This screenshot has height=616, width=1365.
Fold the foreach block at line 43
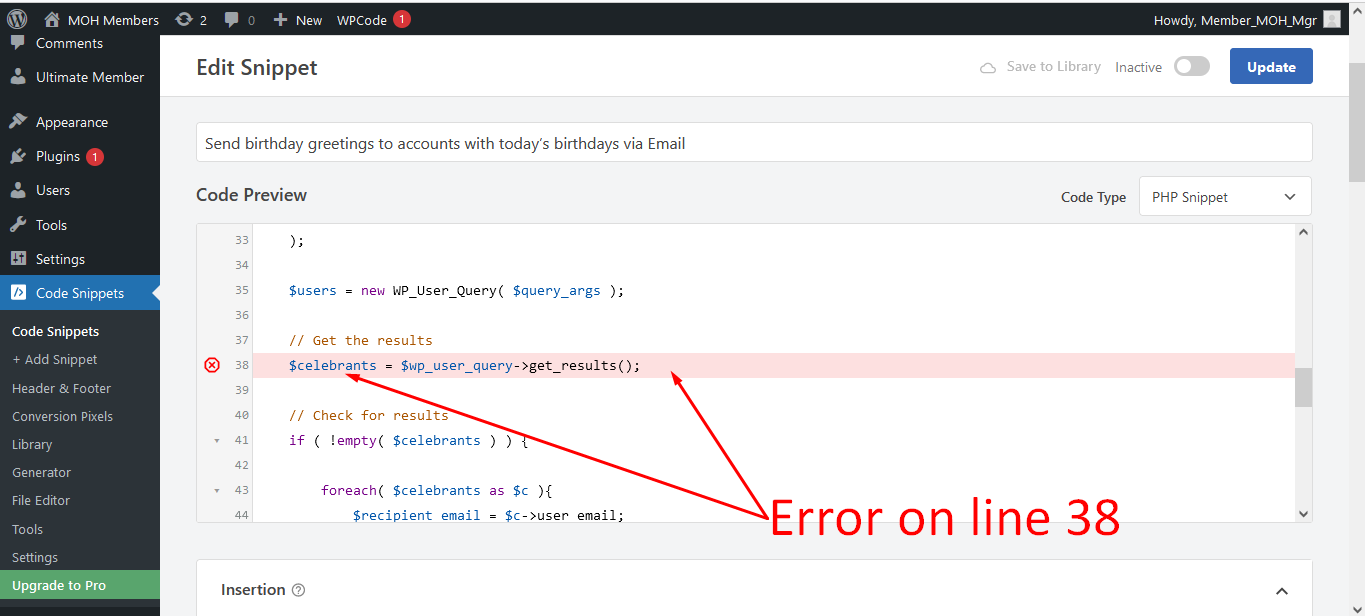click(217, 491)
